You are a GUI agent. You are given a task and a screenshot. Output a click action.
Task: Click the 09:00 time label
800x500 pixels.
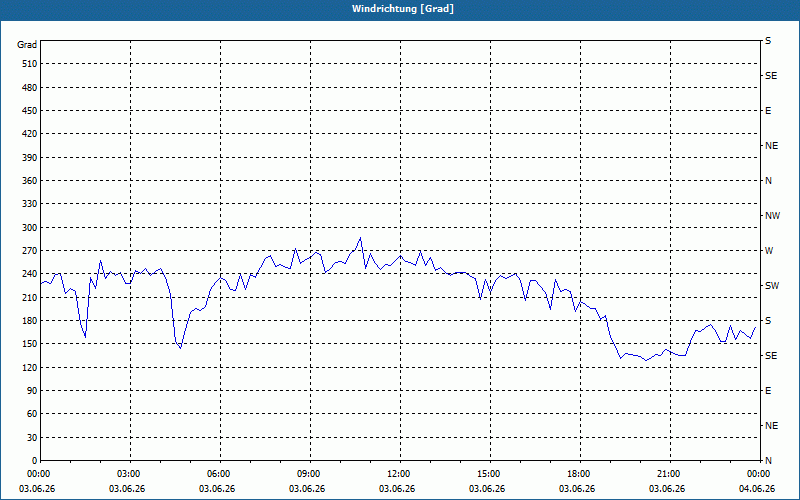310,474
